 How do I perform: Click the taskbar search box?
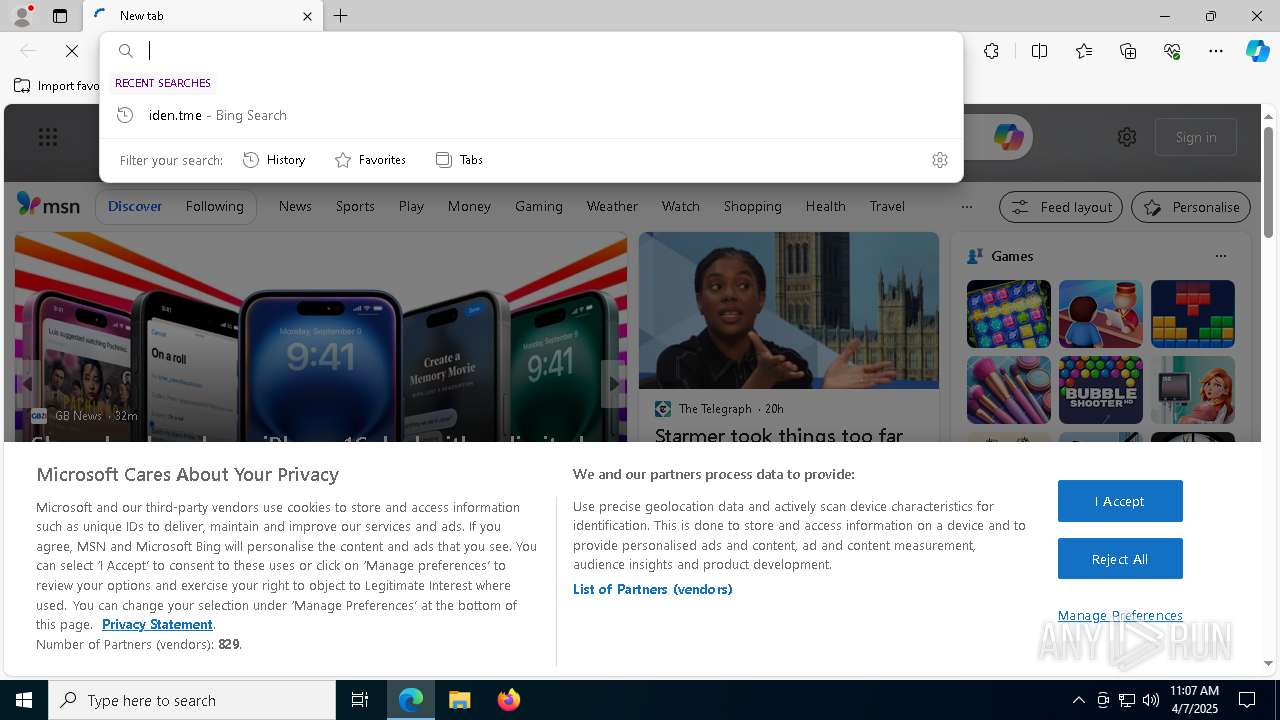[x=192, y=700]
